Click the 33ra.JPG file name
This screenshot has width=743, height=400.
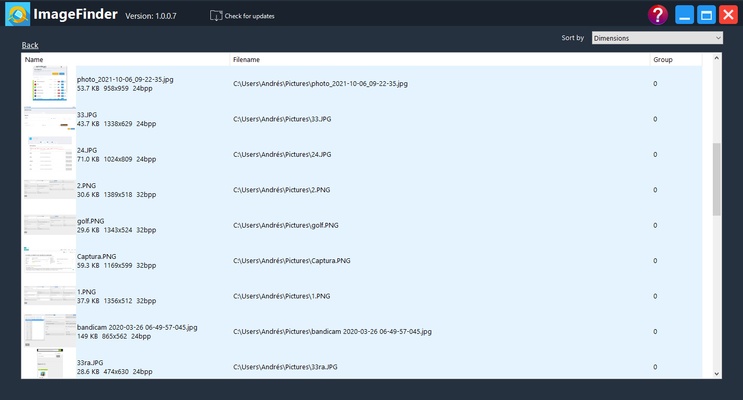pyautogui.click(x=90, y=363)
